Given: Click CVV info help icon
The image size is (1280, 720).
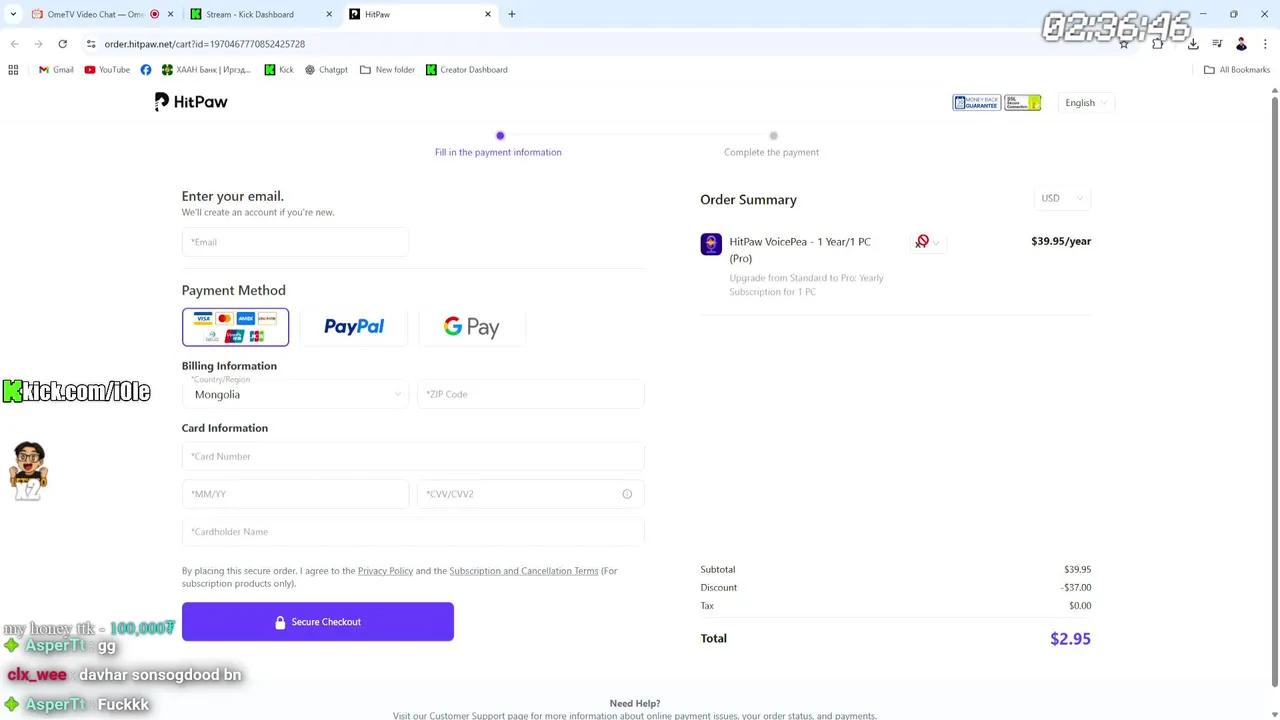Looking at the screenshot, I should (627, 494).
